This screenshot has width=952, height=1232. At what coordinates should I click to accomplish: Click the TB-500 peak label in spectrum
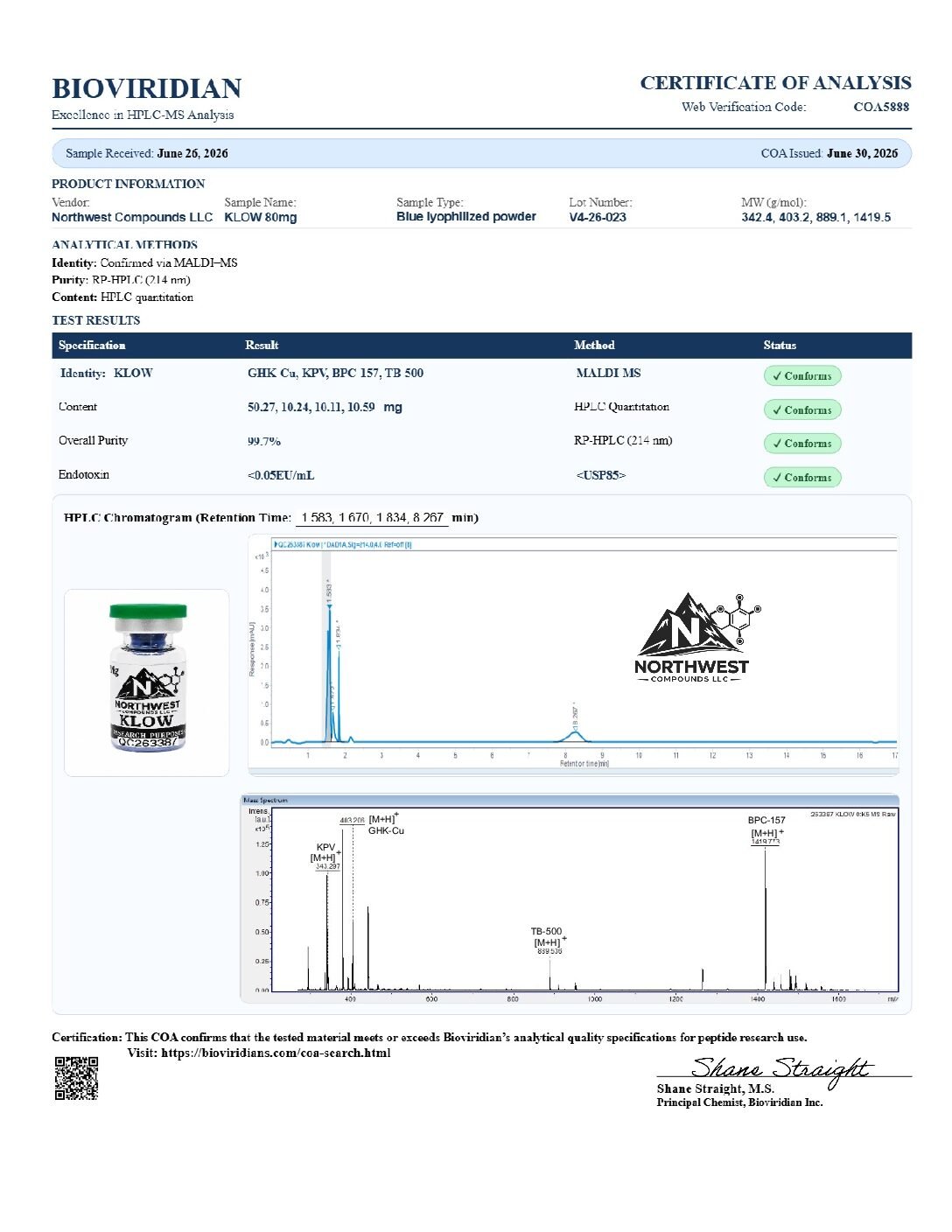pos(548,937)
